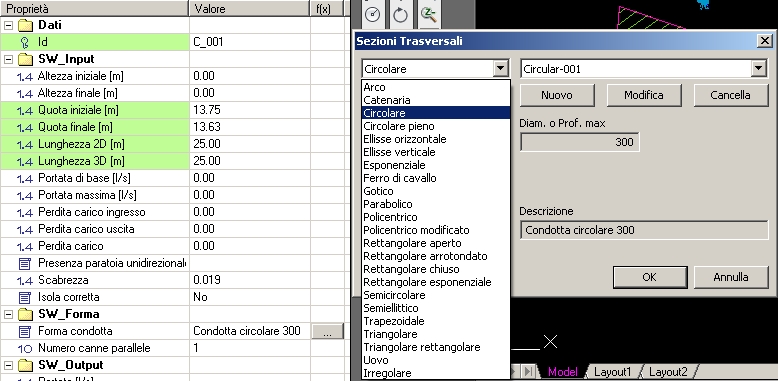Switch to the Layout1 tab

[612, 372]
